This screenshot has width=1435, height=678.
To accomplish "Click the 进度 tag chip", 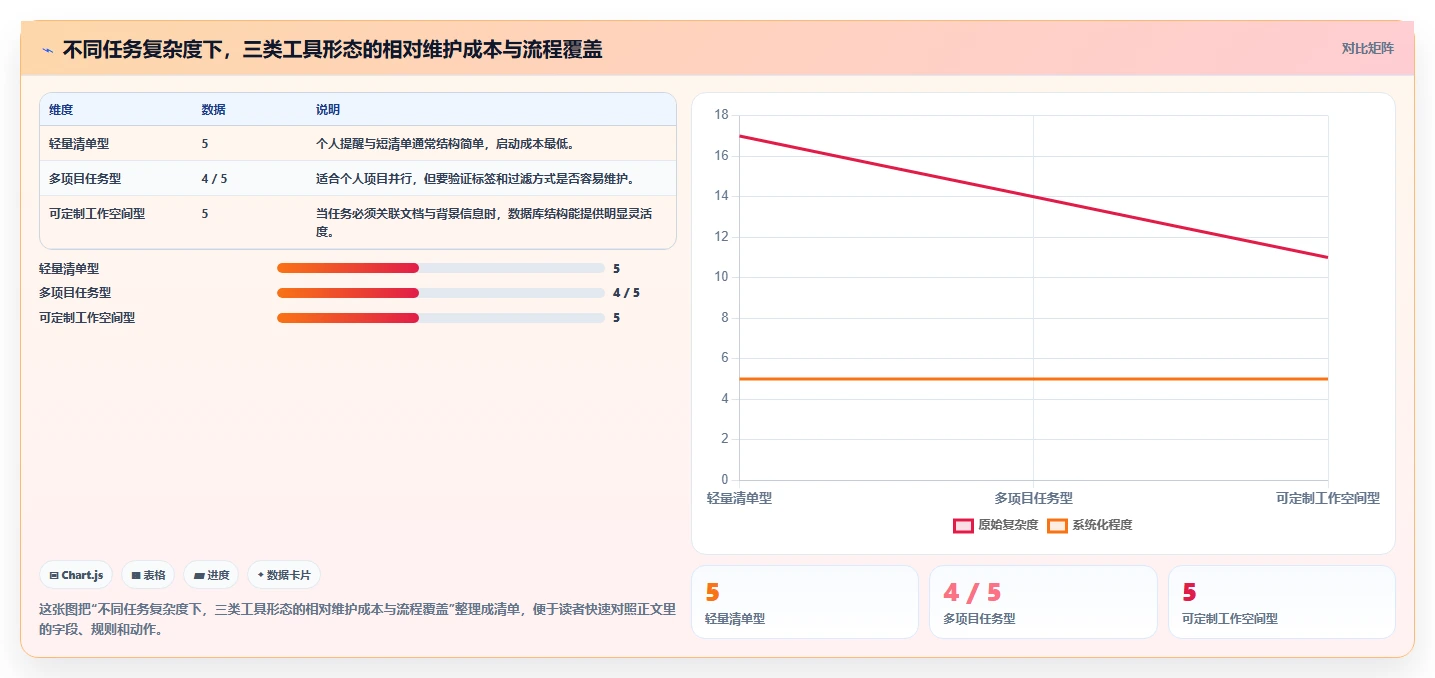I will (211, 575).
